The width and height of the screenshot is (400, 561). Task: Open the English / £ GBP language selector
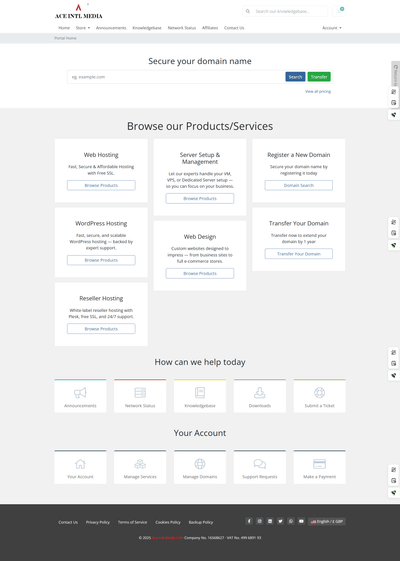(327, 521)
